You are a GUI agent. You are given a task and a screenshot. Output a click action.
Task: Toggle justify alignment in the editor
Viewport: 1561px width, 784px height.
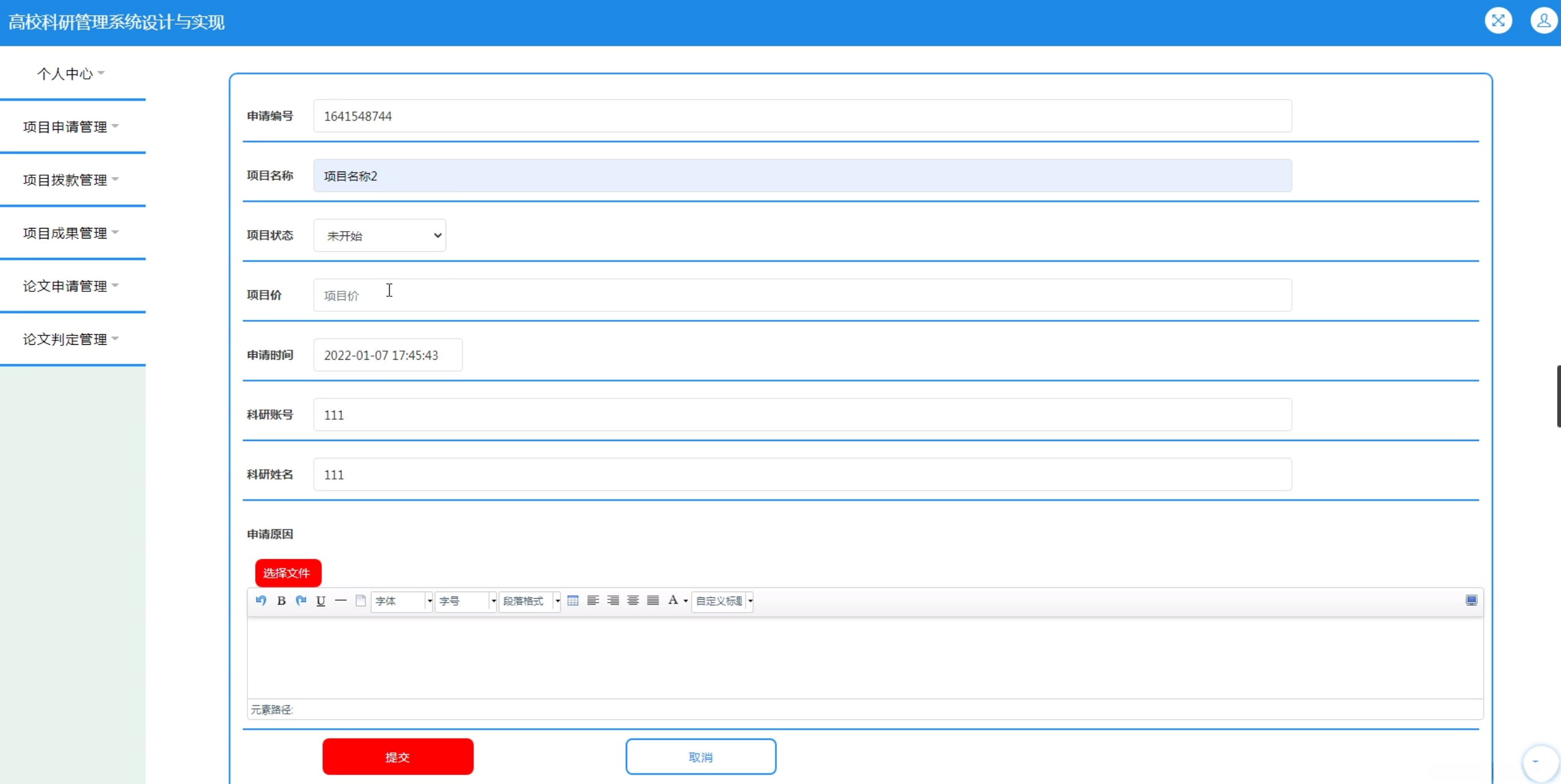pyautogui.click(x=652, y=601)
